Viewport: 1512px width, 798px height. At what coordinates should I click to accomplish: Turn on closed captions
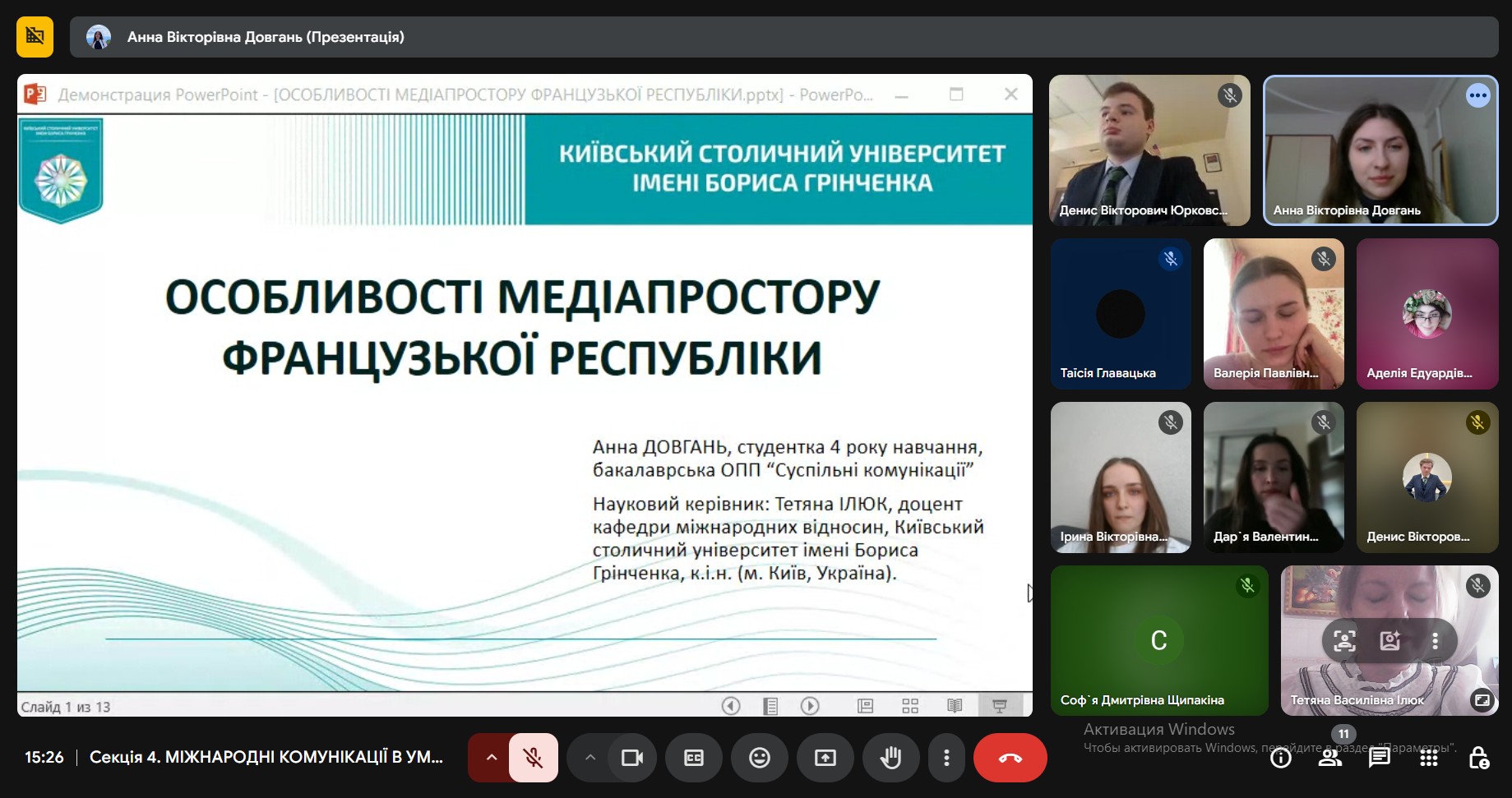[693, 758]
